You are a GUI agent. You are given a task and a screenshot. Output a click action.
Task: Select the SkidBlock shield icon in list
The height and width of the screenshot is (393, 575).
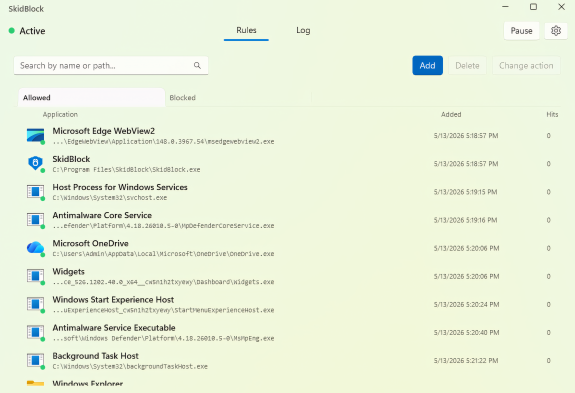[36, 164]
